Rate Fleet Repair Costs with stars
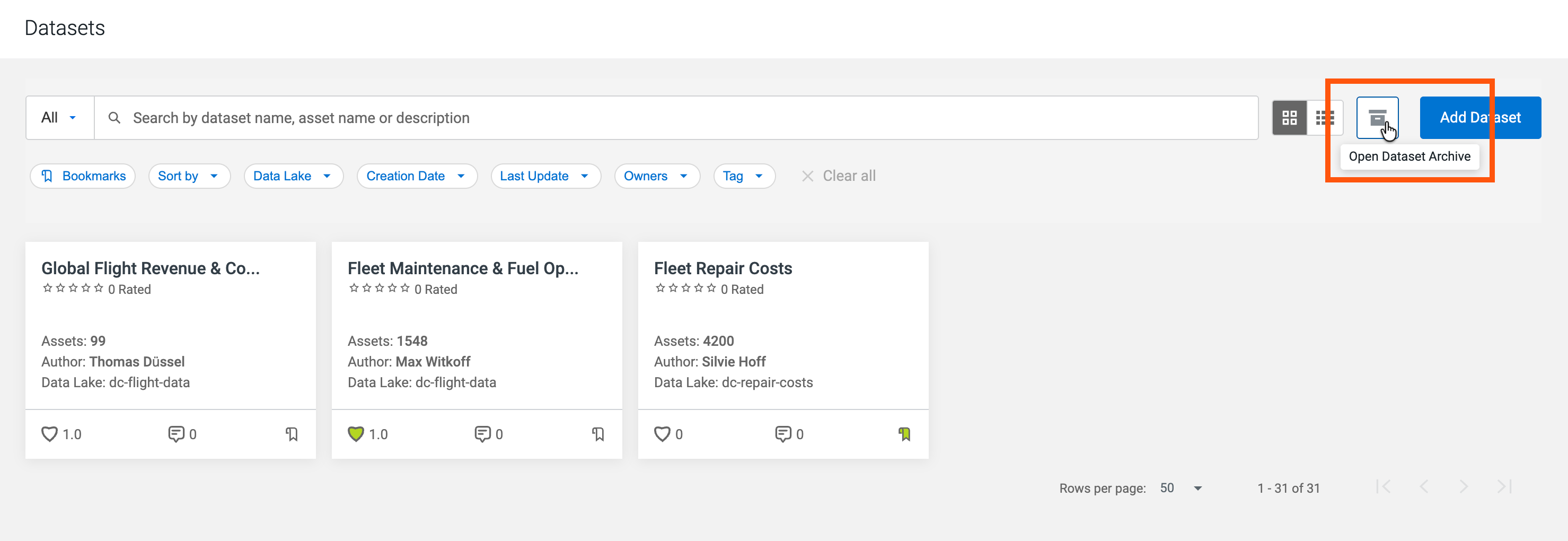The height and width of the screenshot is (541, 1568). pos(685,288)
